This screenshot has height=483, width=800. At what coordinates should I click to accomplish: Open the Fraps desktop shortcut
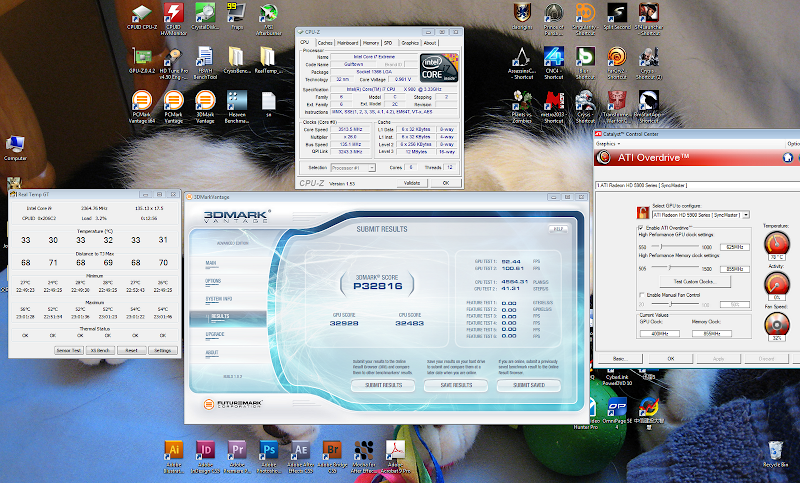237,17
